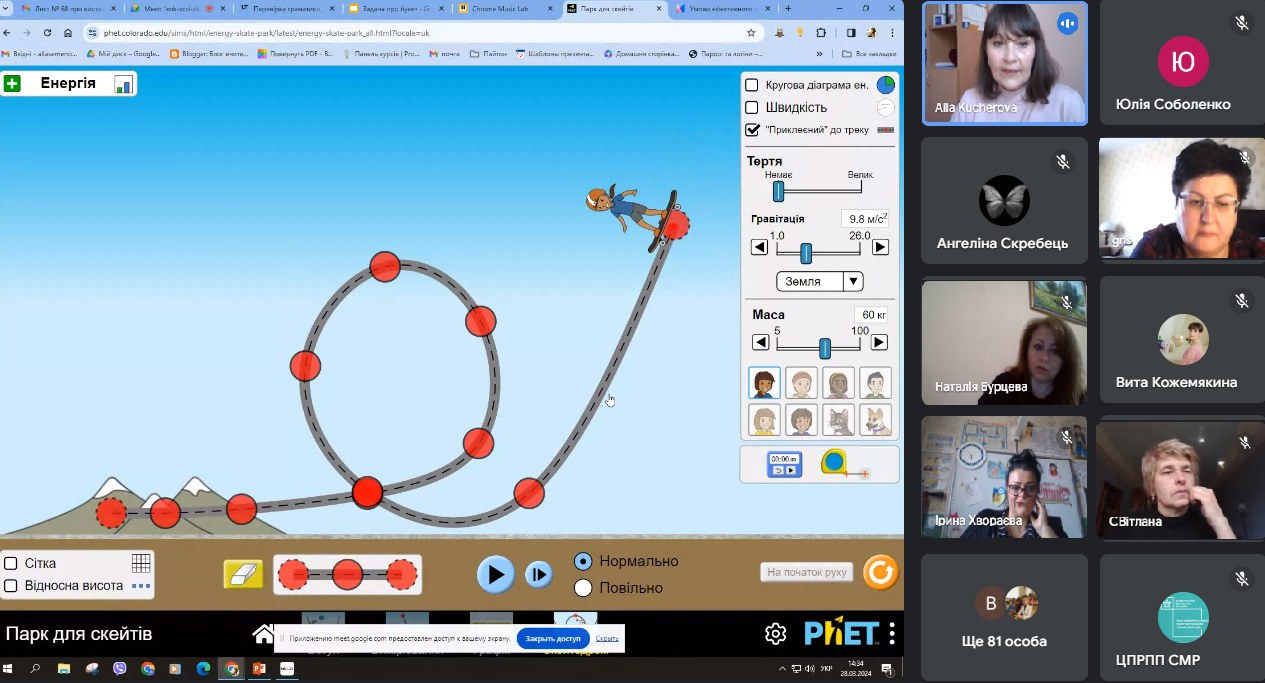Step the simulation forward one frame

point(538,574)
